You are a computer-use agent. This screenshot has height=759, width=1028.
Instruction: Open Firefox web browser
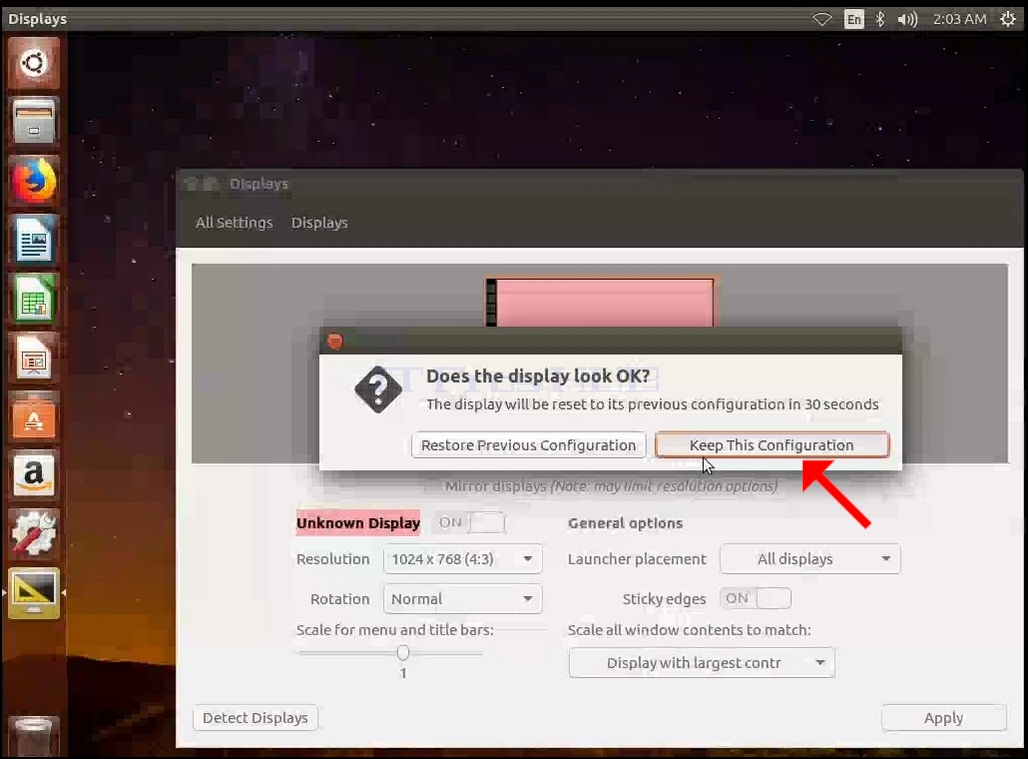(x=33, y=180)
